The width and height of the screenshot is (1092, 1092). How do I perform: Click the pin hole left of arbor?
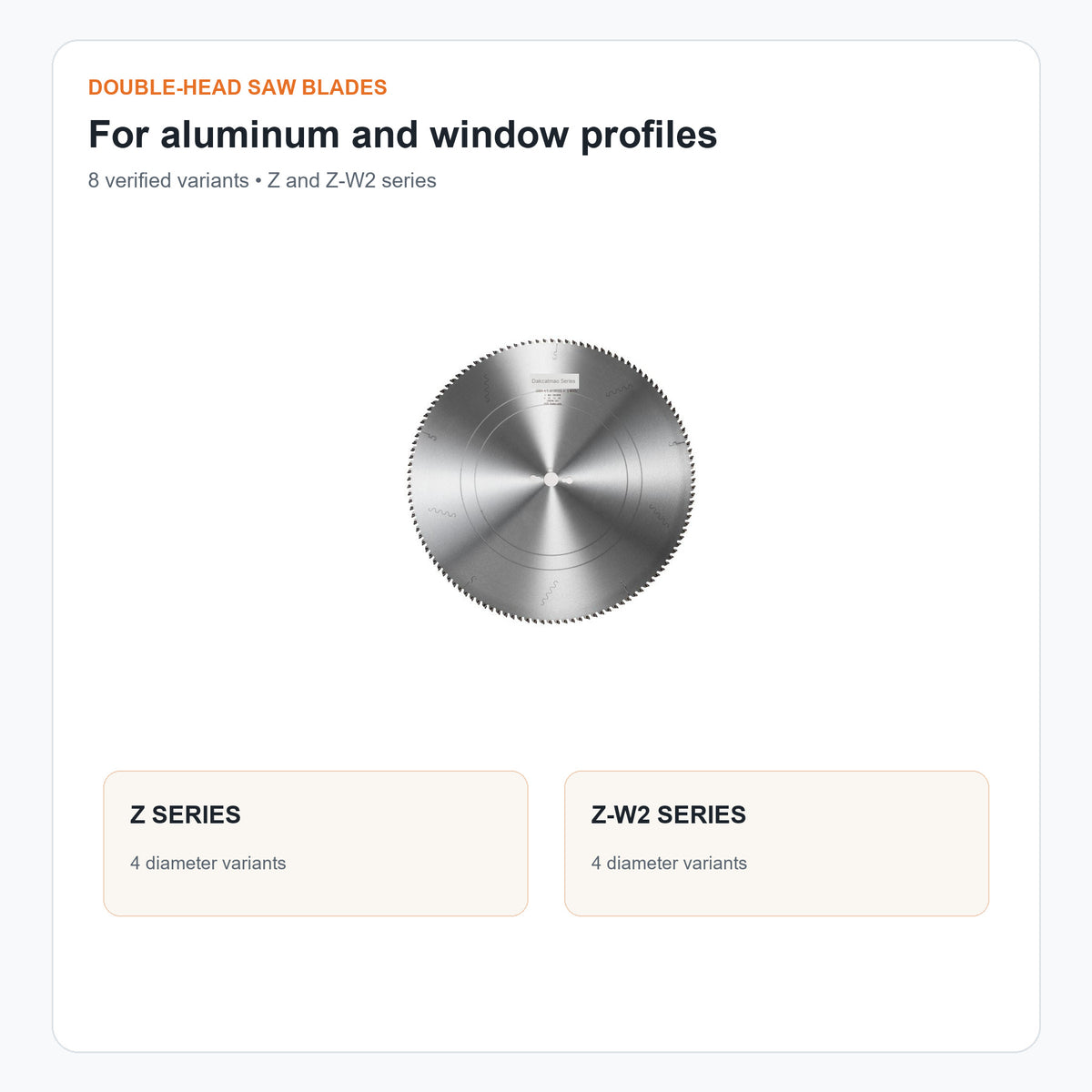pos(535,480)
